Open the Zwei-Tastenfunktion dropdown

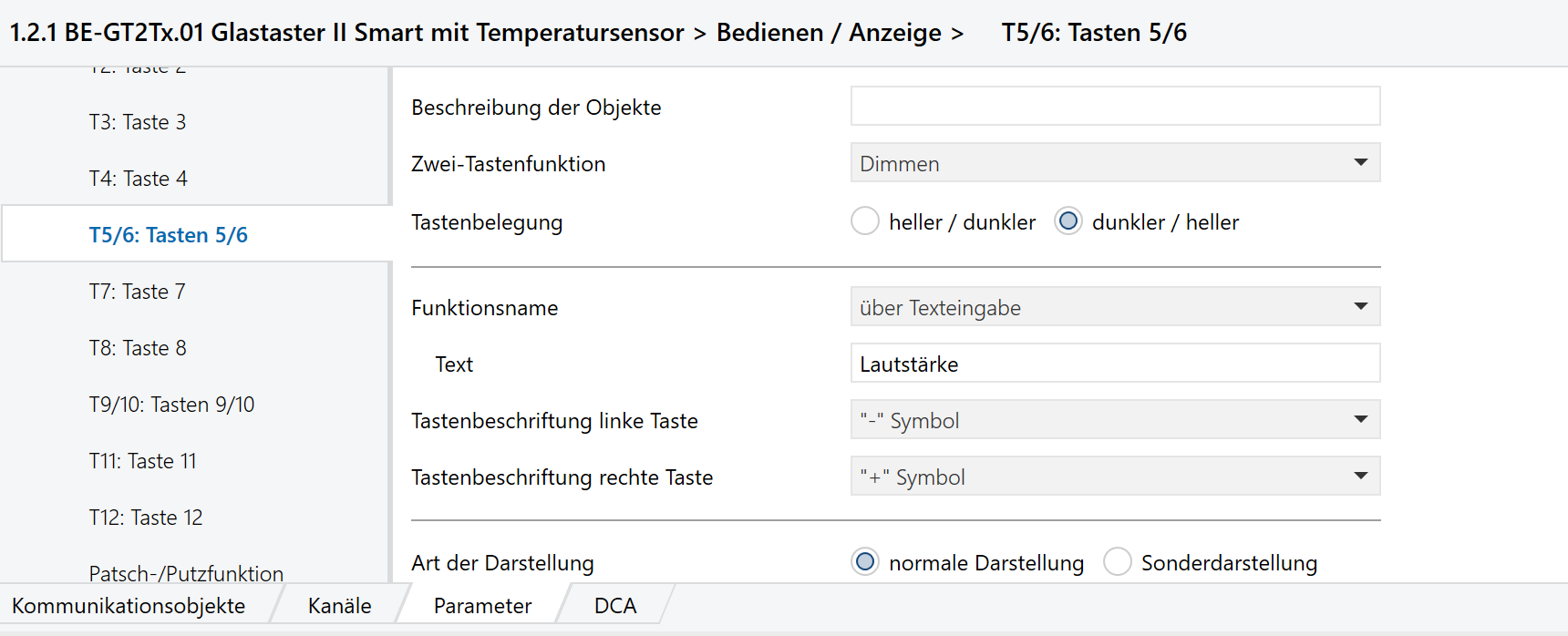(x=1114, y=163)
